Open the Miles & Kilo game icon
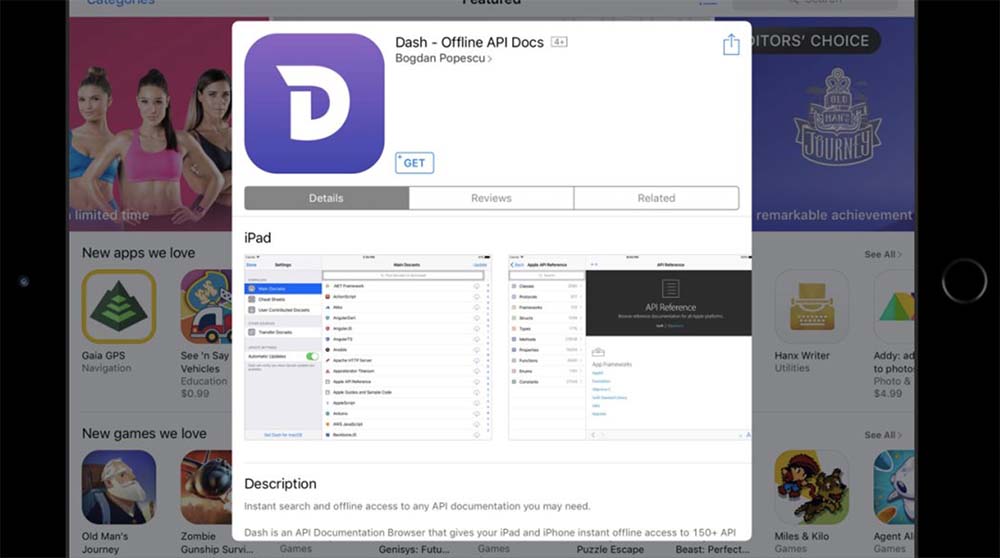Viewport: 1000px width, 558px height. click(x=811, y=487)
